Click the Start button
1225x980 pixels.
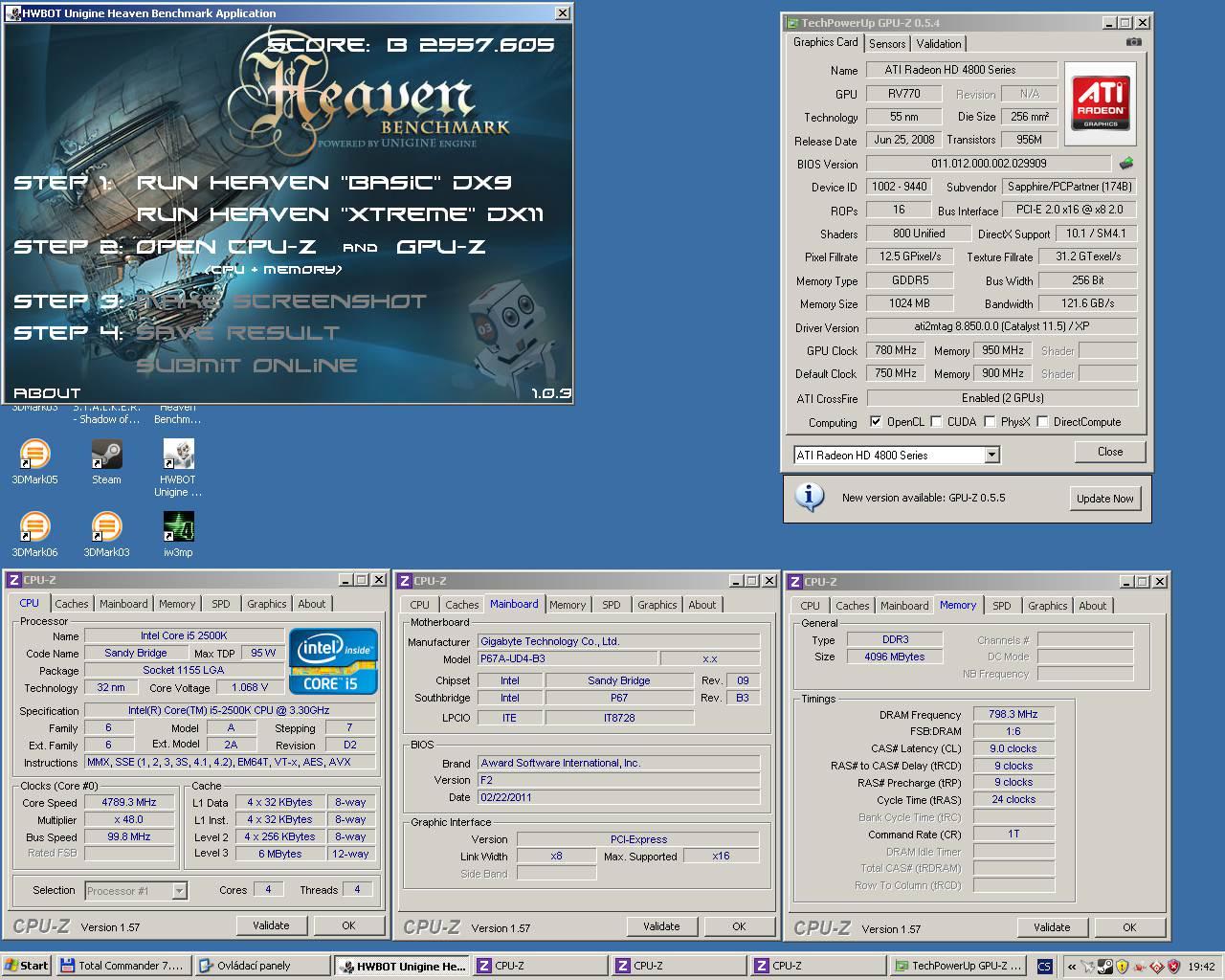point(27,966)
